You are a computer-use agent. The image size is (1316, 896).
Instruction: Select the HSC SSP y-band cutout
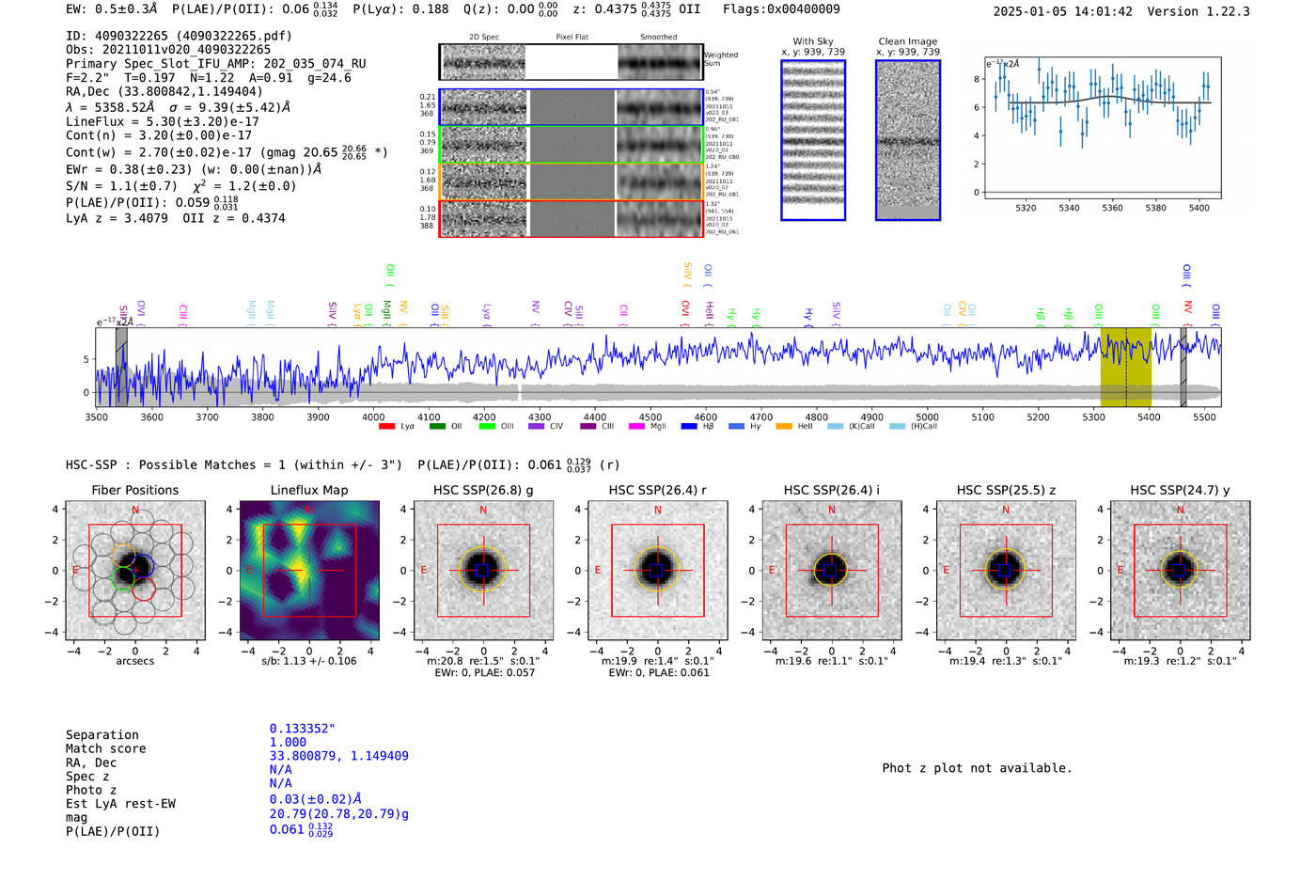point(1181,571)
